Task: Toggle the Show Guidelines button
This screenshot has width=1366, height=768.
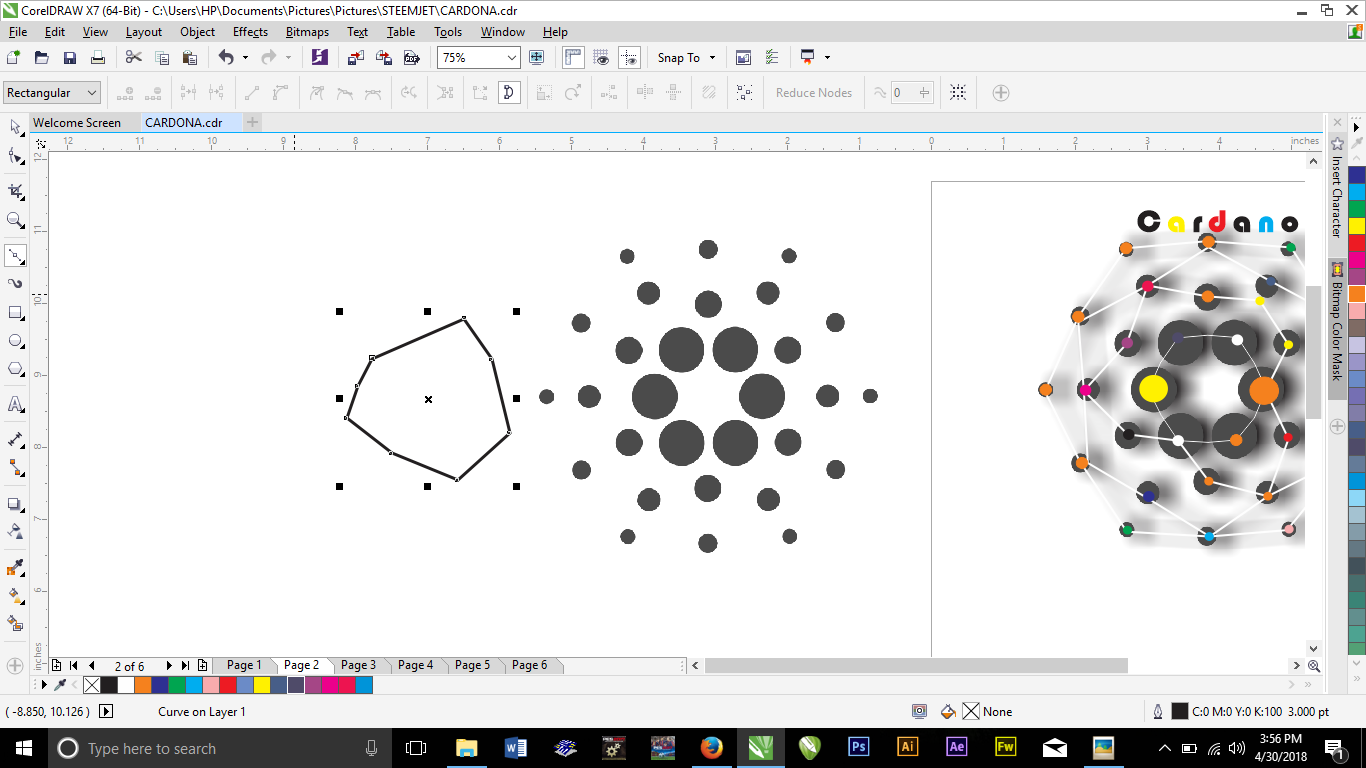Action: 629,58
